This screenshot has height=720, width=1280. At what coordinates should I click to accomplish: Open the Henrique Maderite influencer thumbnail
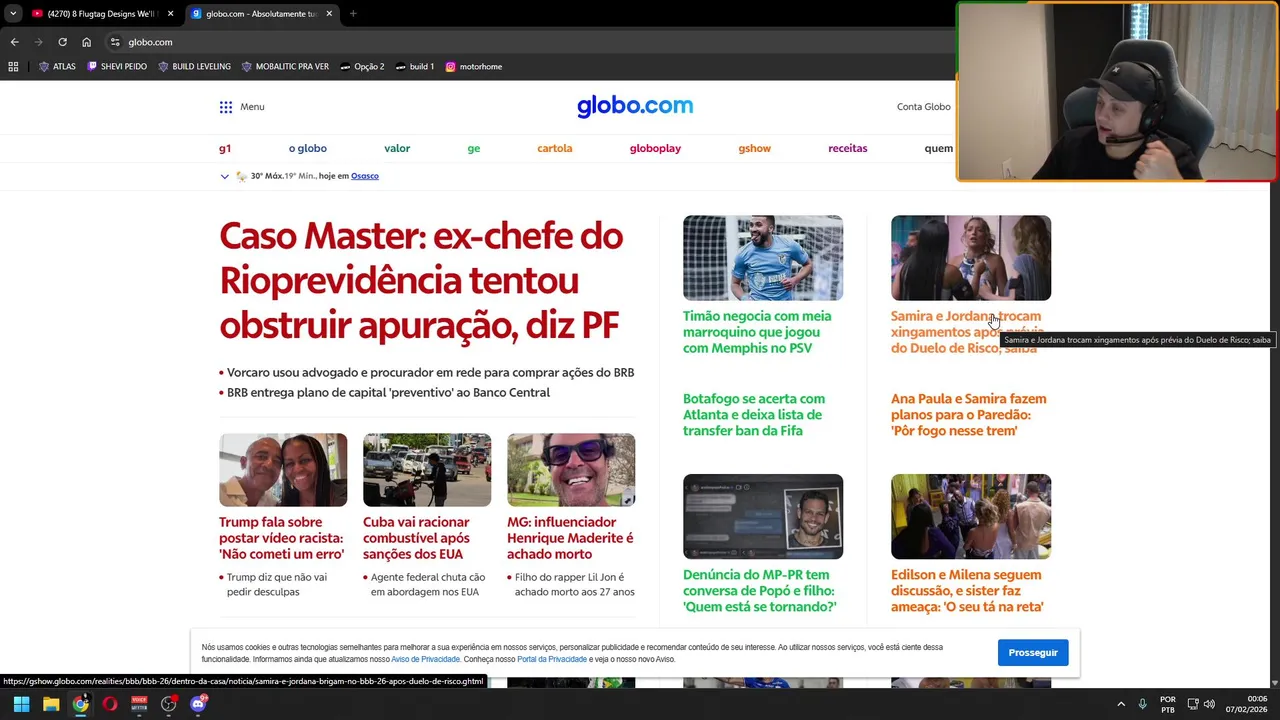[571, 470]
